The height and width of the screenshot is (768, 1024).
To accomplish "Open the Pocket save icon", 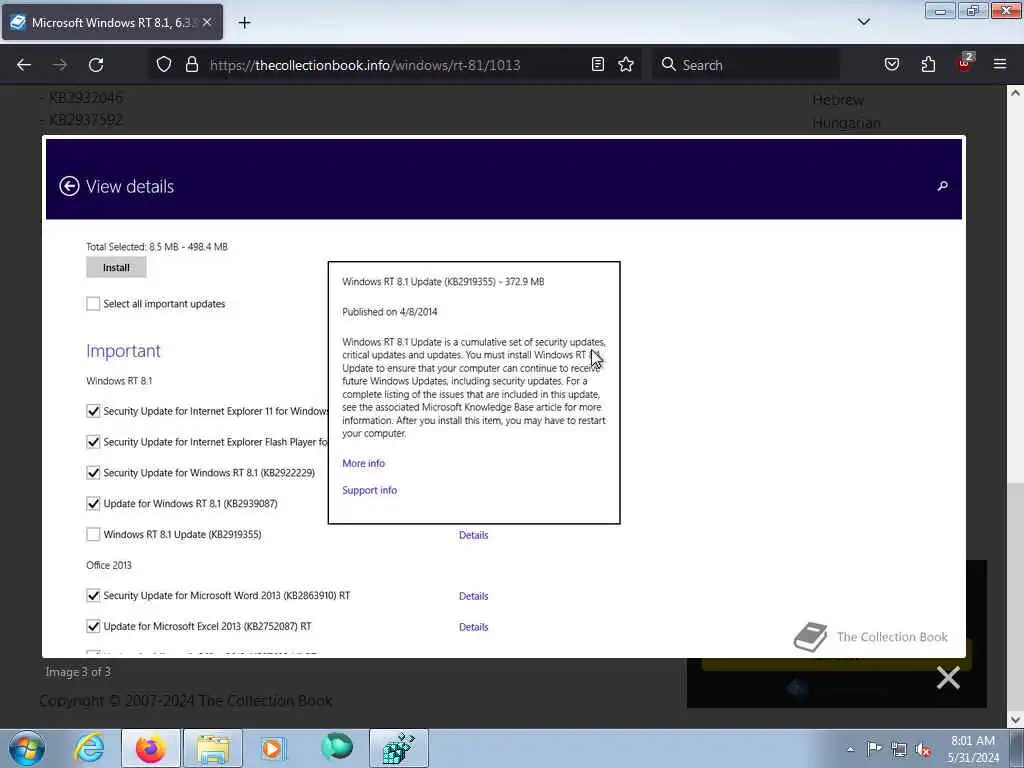I will pos(891,65).
